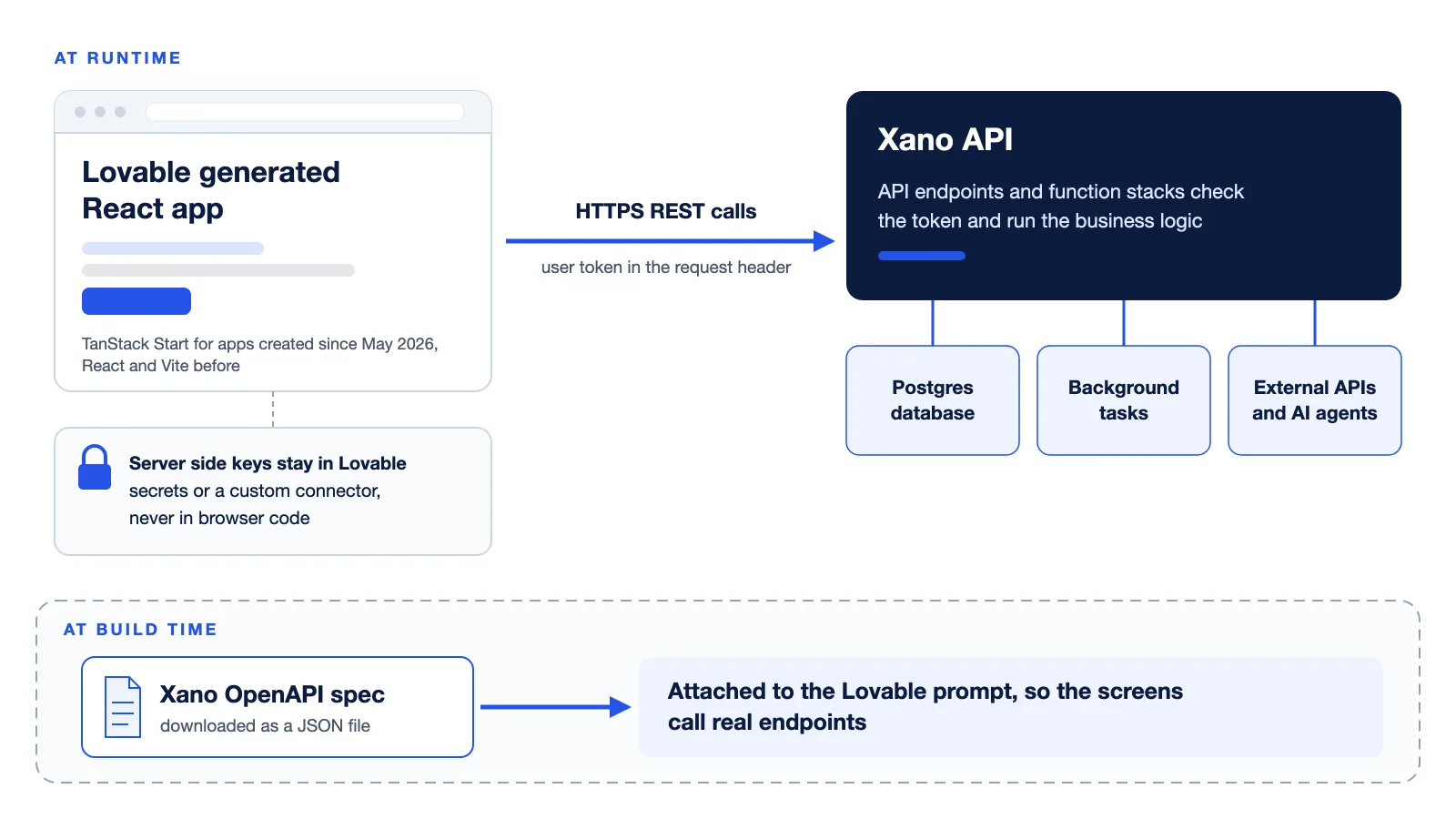1456x819 pixels.
Task: Select the "Postgres database" box
Action: point(933,400)
